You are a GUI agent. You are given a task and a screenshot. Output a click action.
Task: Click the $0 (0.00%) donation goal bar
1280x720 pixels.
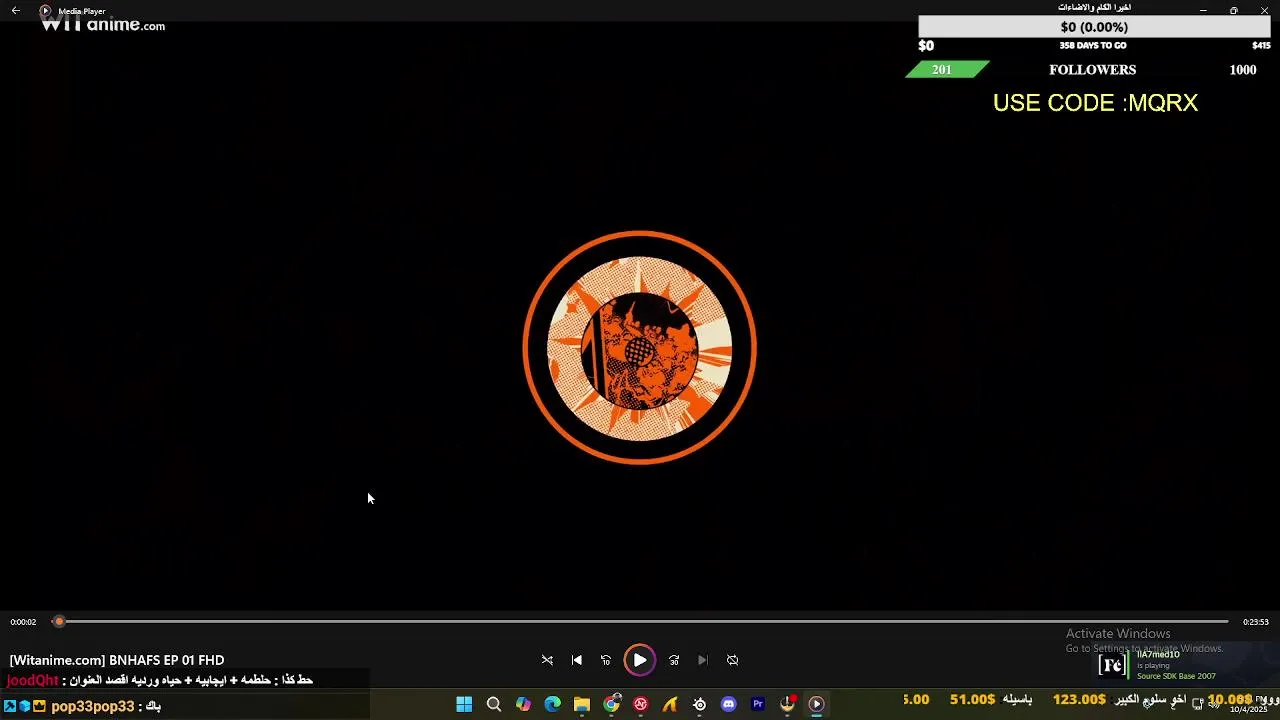point(1094,27)
